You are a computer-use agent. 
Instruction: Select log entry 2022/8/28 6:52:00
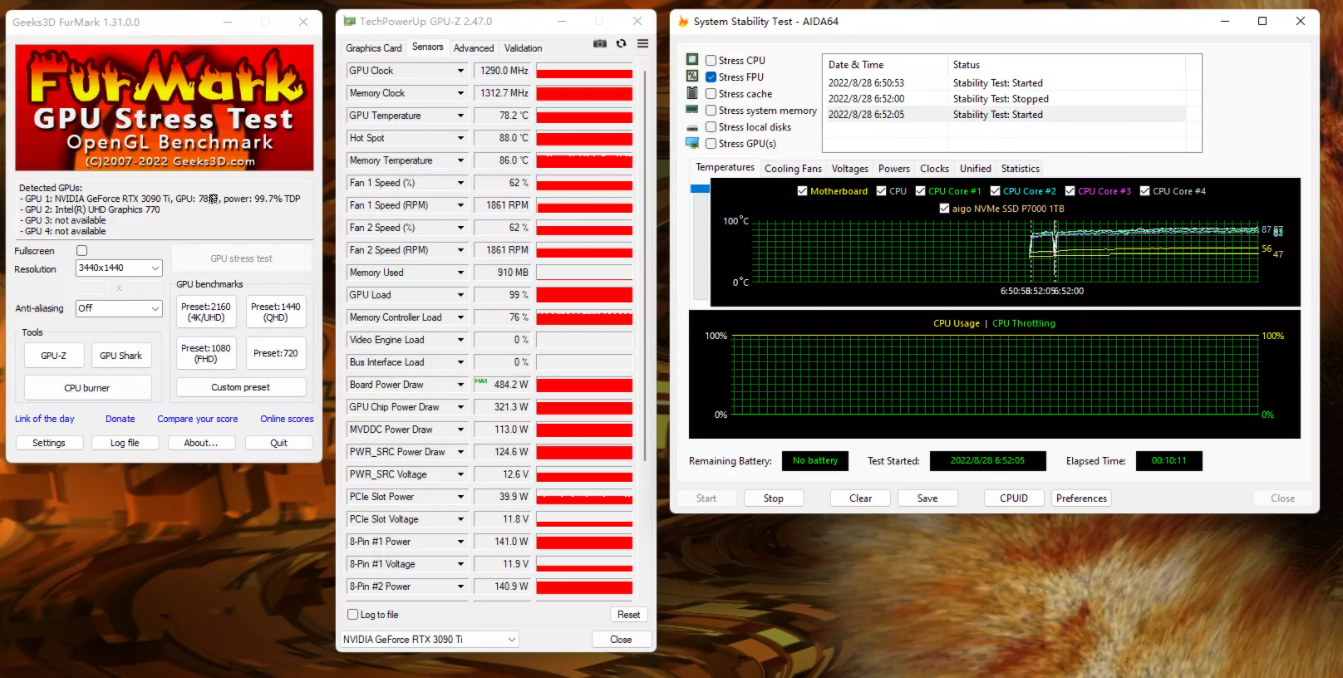coord(1004,99)
